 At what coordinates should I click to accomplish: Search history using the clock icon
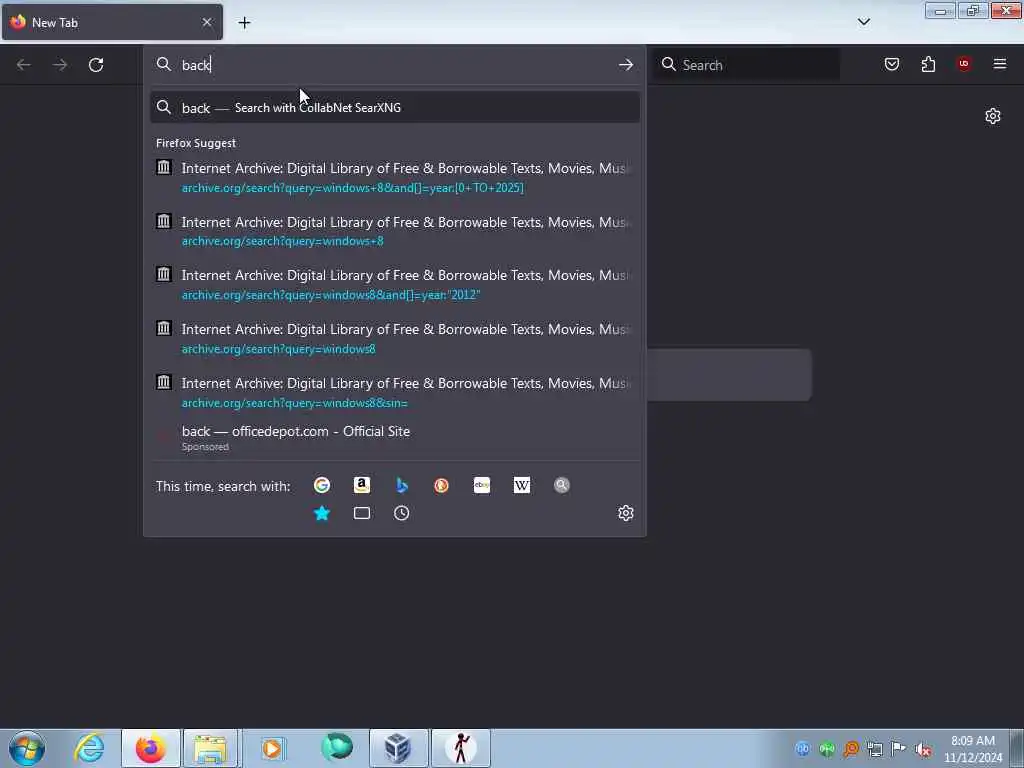click(x=402, y=513)
